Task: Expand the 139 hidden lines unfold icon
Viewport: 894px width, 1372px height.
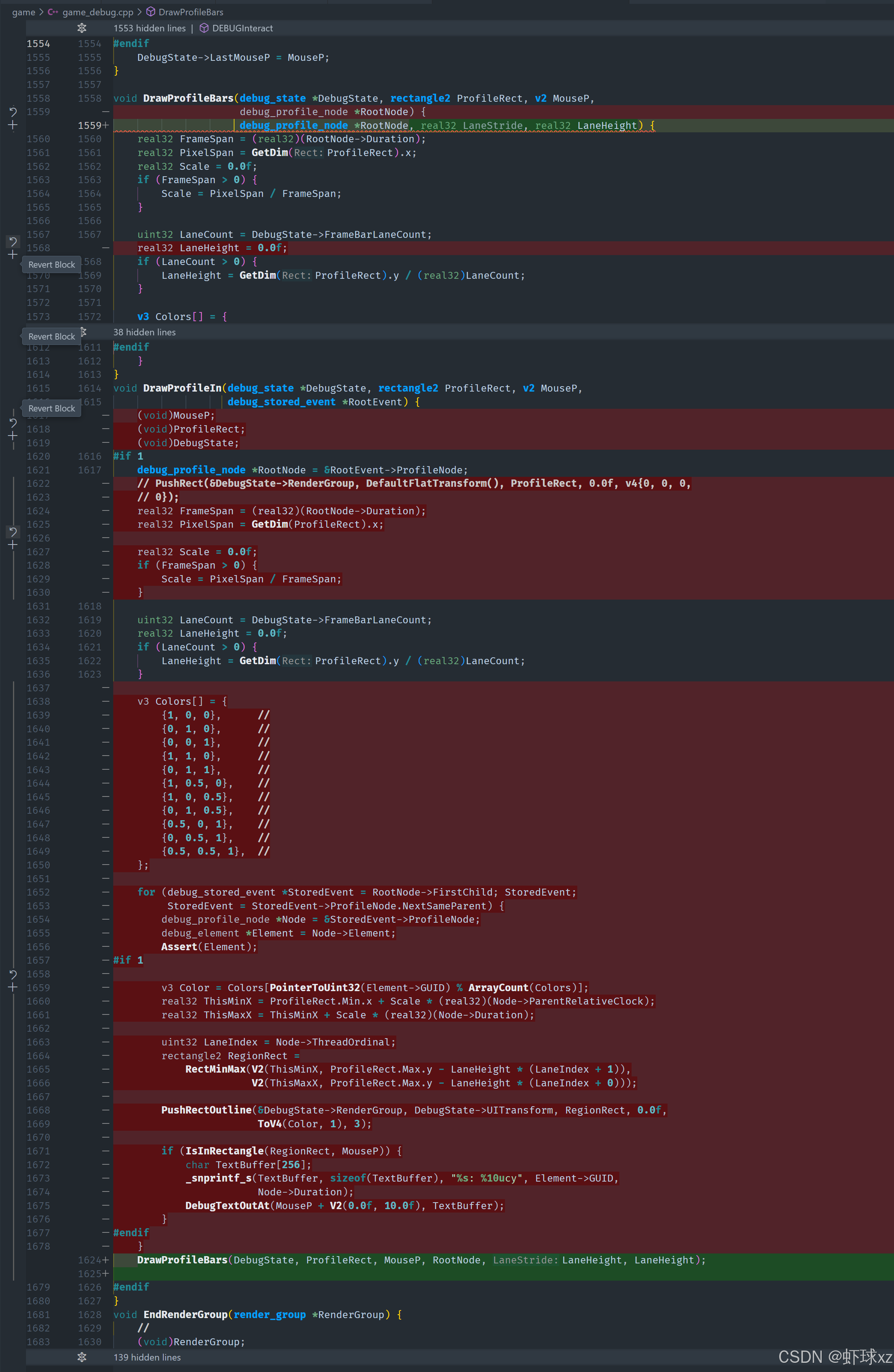Action: tap(82, 1357)
